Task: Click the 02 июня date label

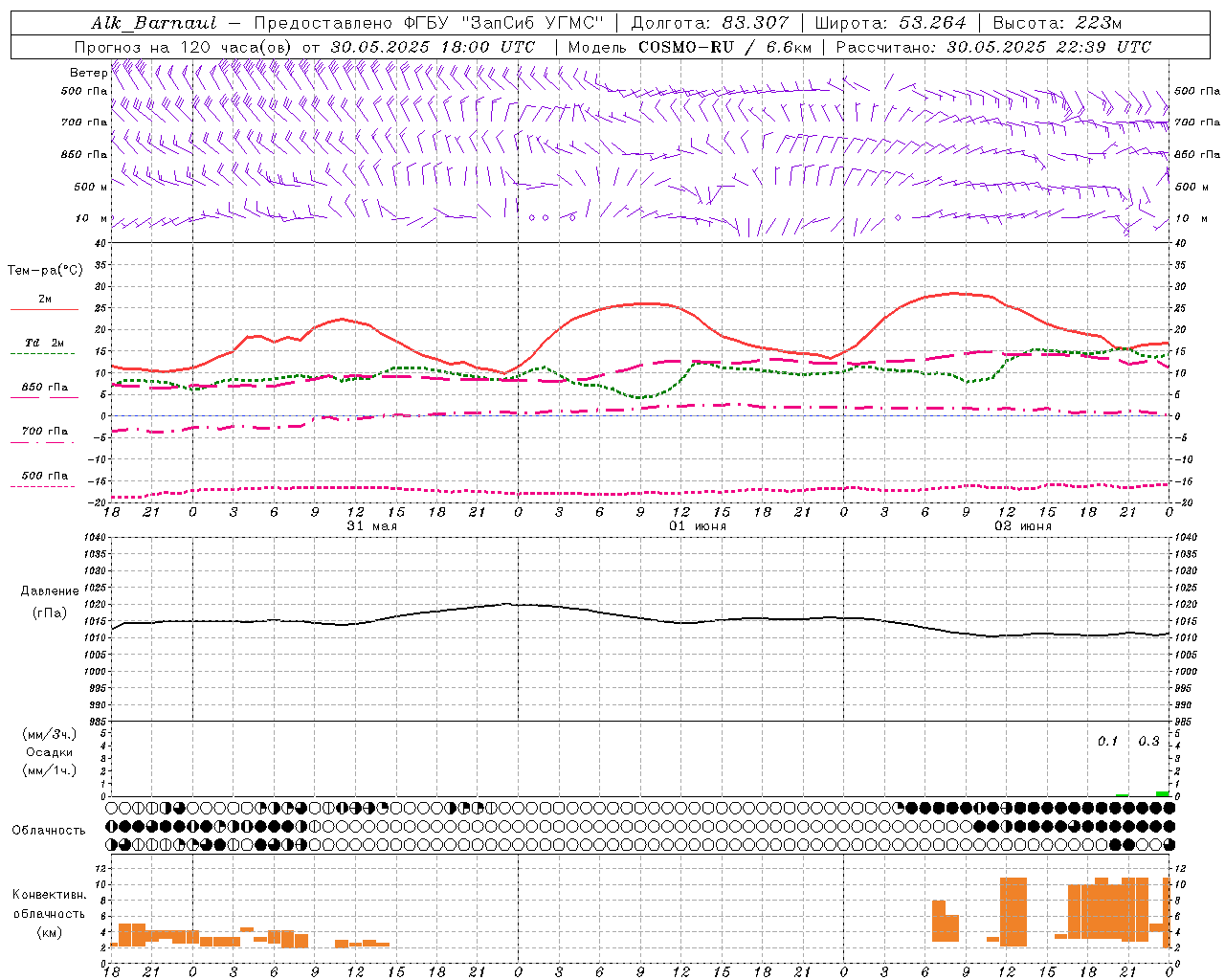Action: click(x=1022, y=526)
